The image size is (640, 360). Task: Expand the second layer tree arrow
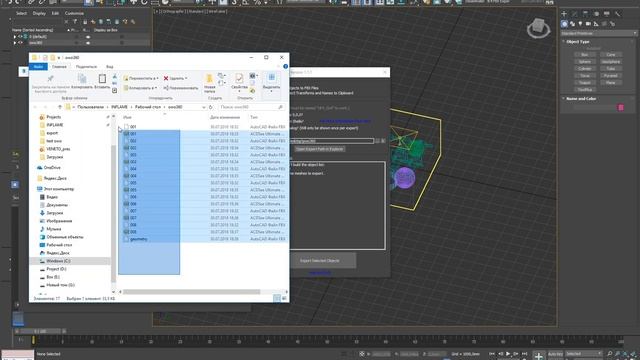pyautogui.click(x=15, y=42)
